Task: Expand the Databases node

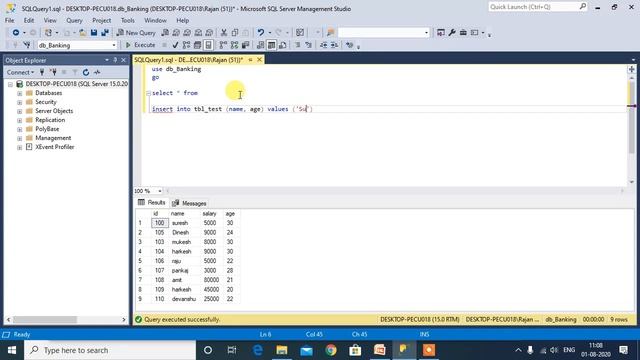Action: 19,93
